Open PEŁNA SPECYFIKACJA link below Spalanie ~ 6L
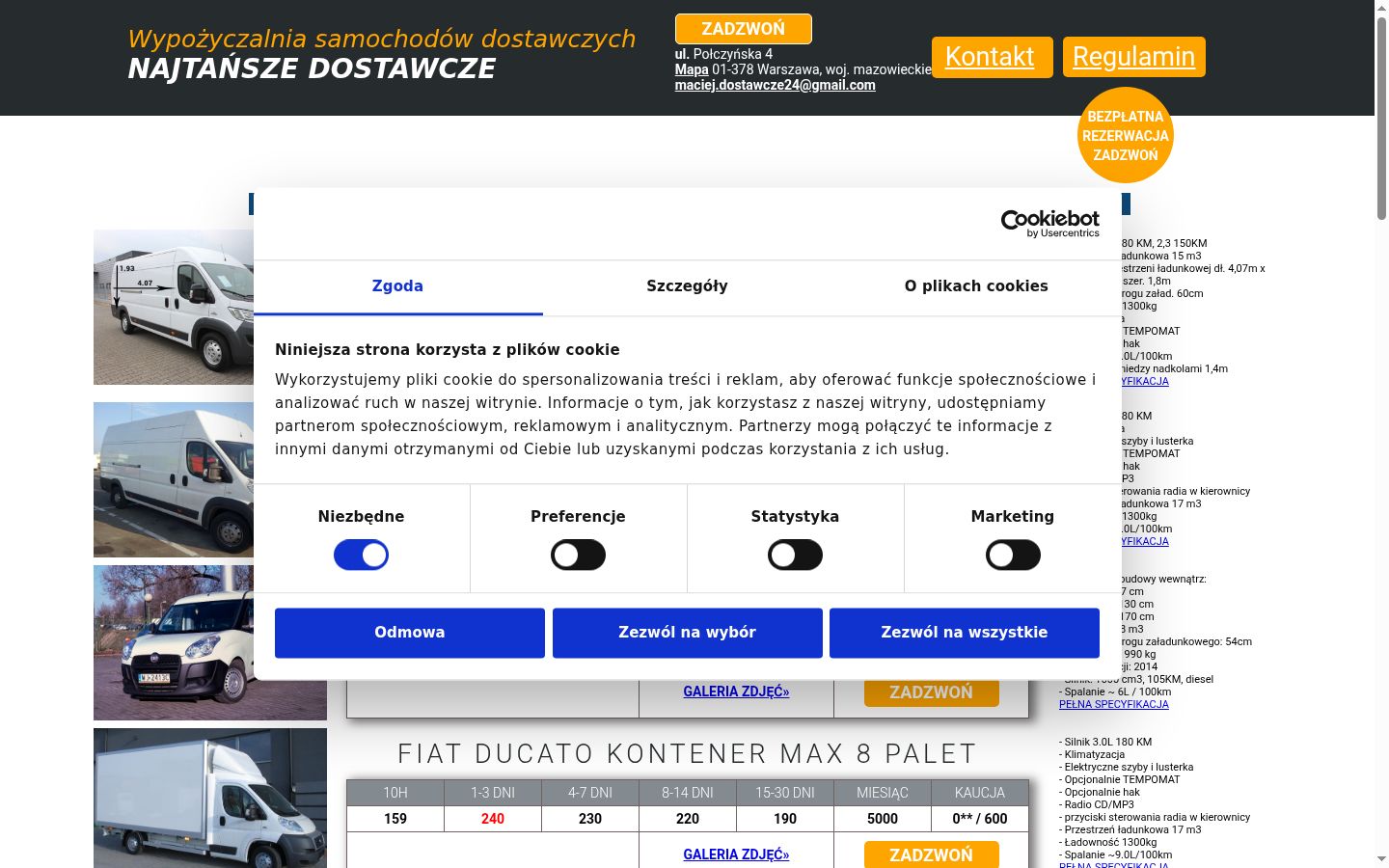The image size is (1389, 868). pyautogui.click(x=1114, y=705)
